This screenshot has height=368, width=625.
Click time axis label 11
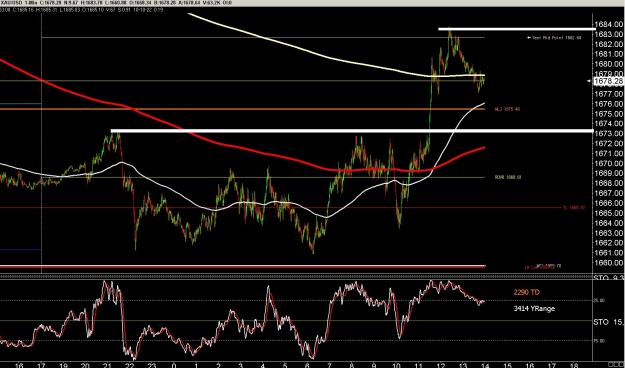419,365
